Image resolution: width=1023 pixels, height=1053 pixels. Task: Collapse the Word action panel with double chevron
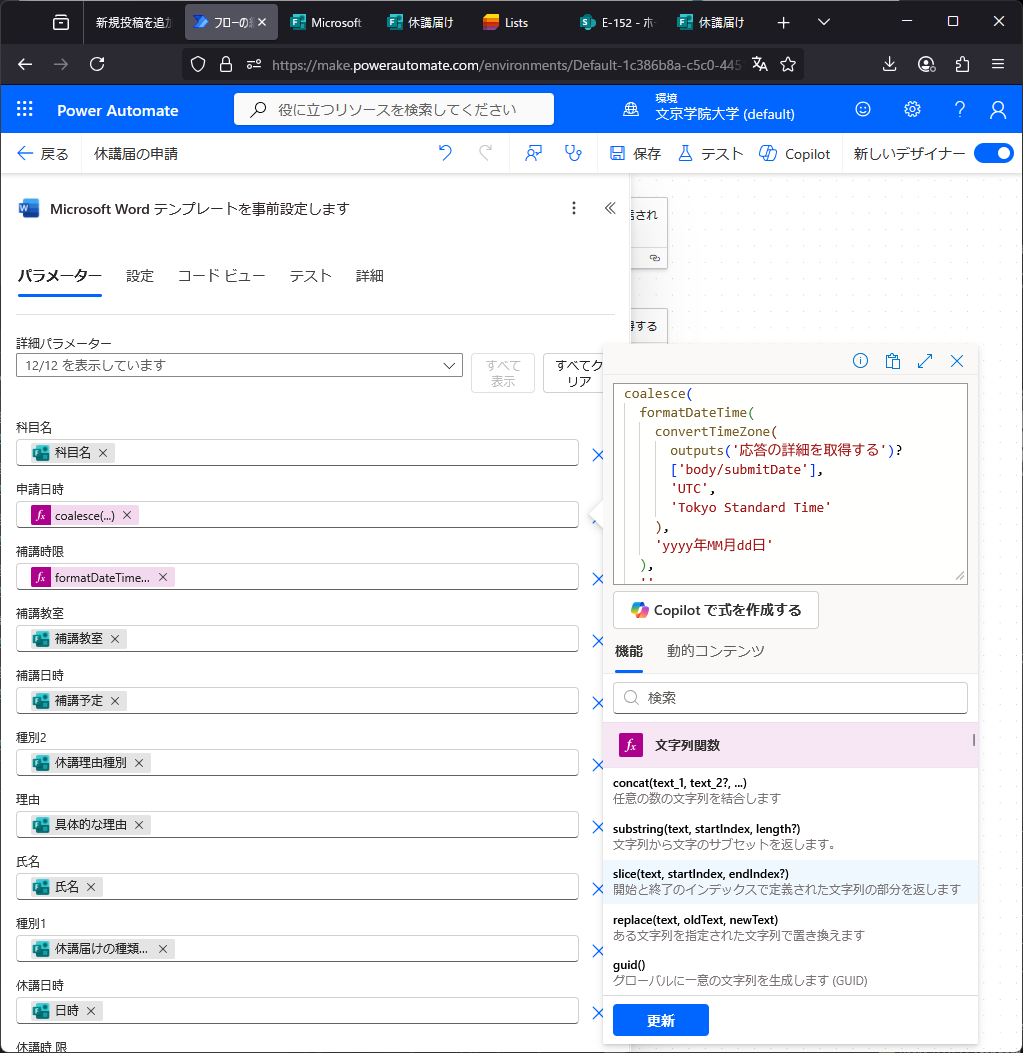click(x=610, y=208)
